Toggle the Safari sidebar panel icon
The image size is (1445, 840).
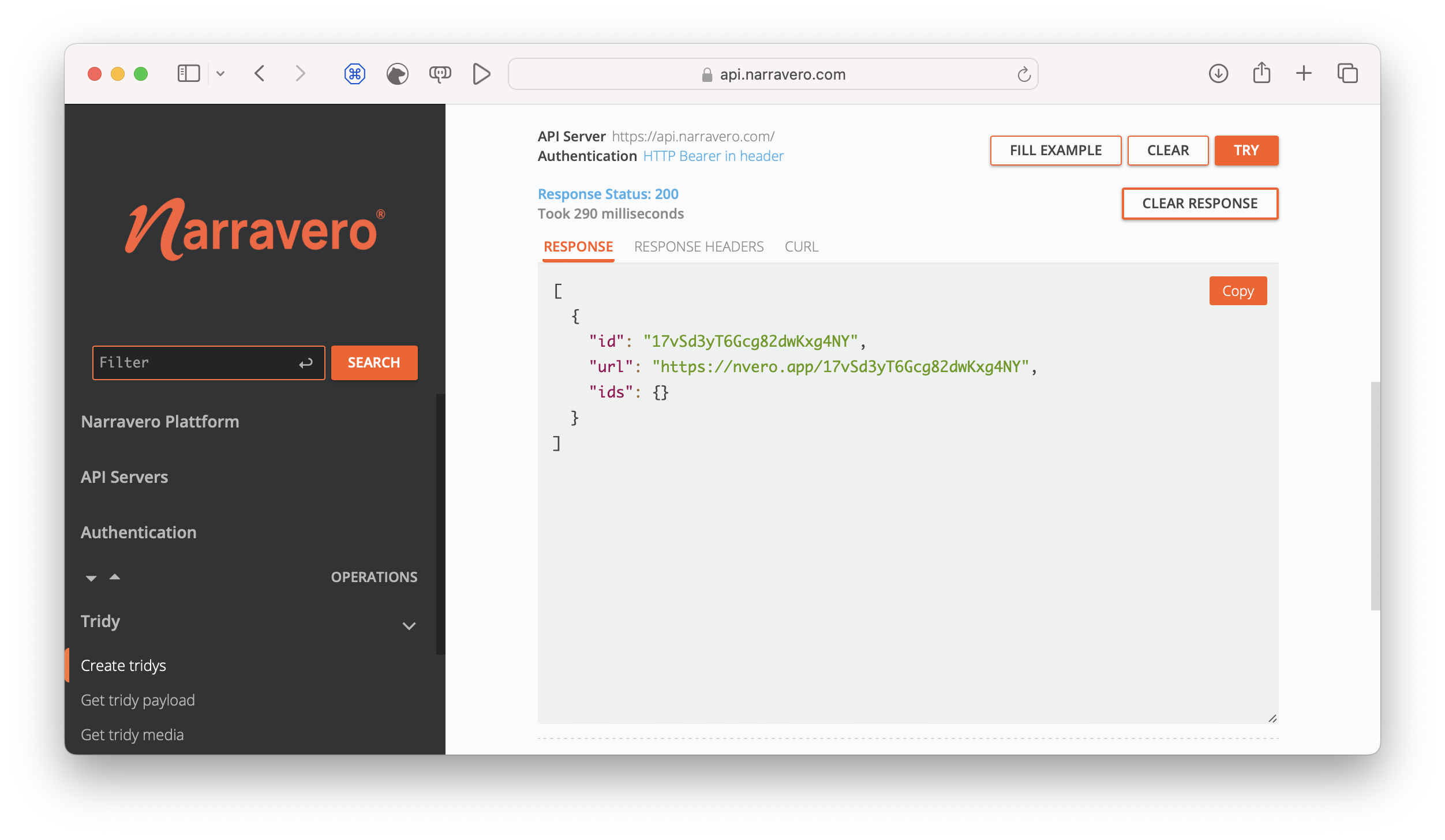188,73
